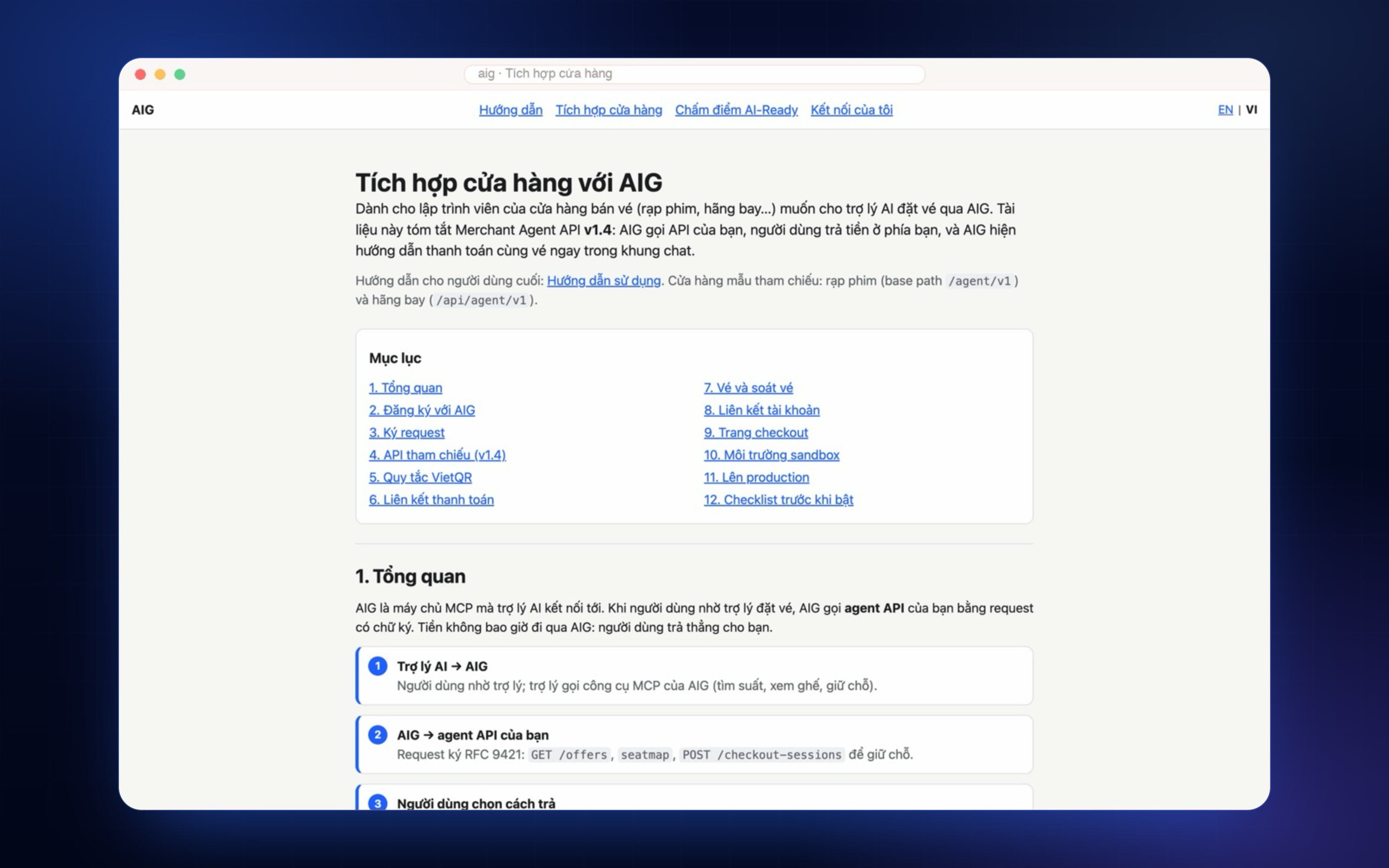
Task: Jump to 8. Liên kết tài khoản
Action: (762, 410)
